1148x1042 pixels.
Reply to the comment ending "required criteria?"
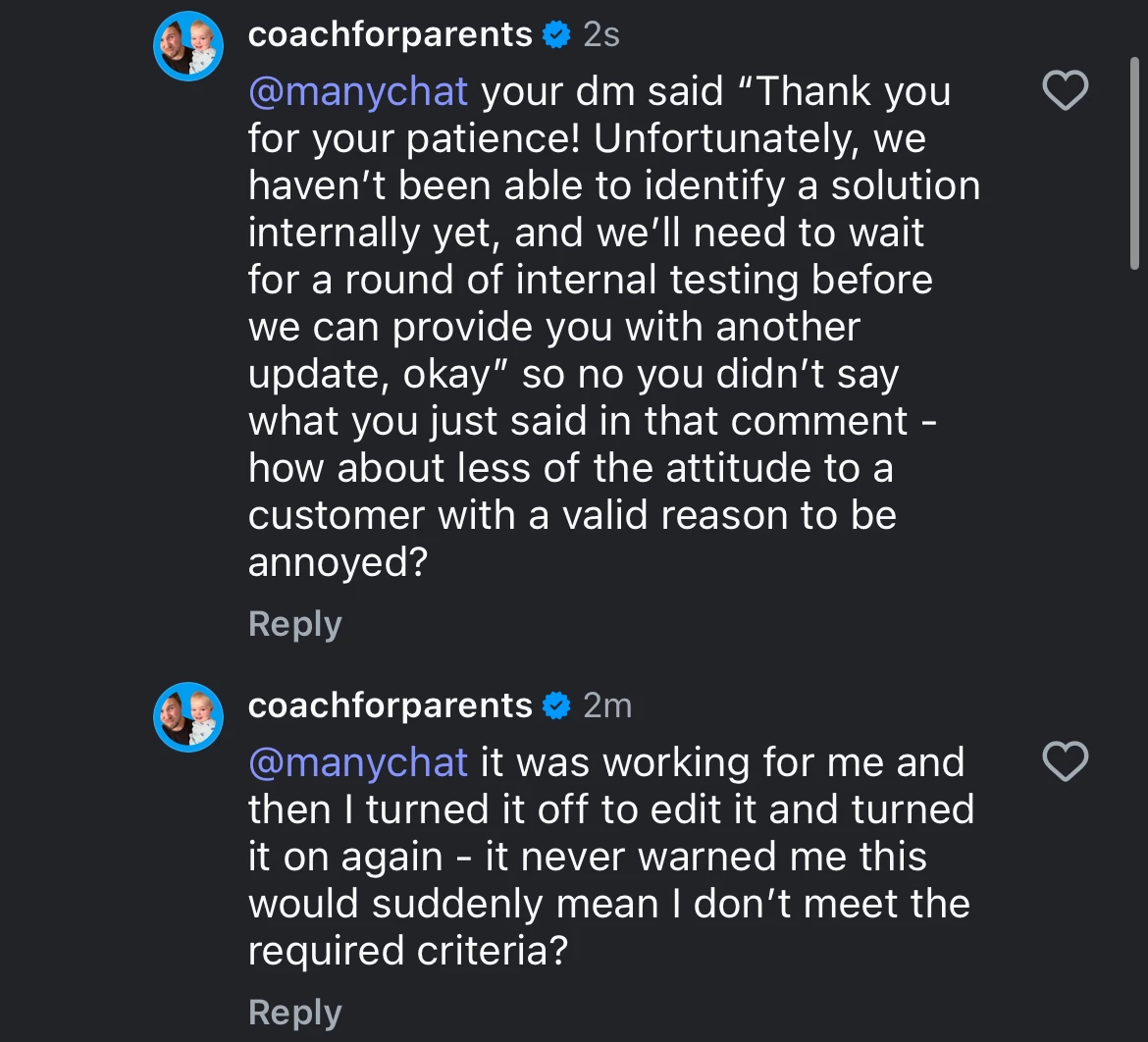[x=294, y=1012]
